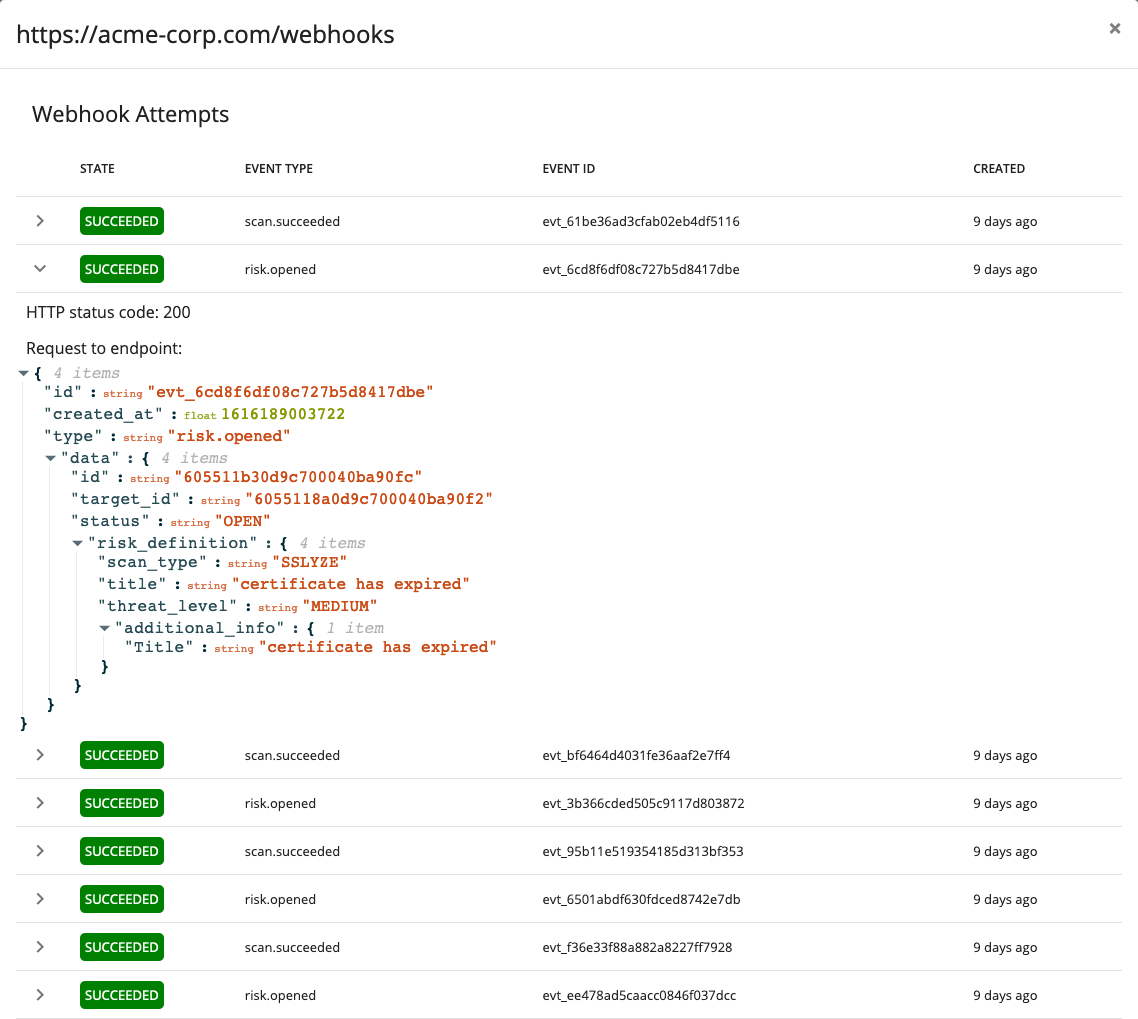Expand the row for evt_95b11e519354185d313bf353
Screen dimensions: 1138x1019
(x=40, y=851)
